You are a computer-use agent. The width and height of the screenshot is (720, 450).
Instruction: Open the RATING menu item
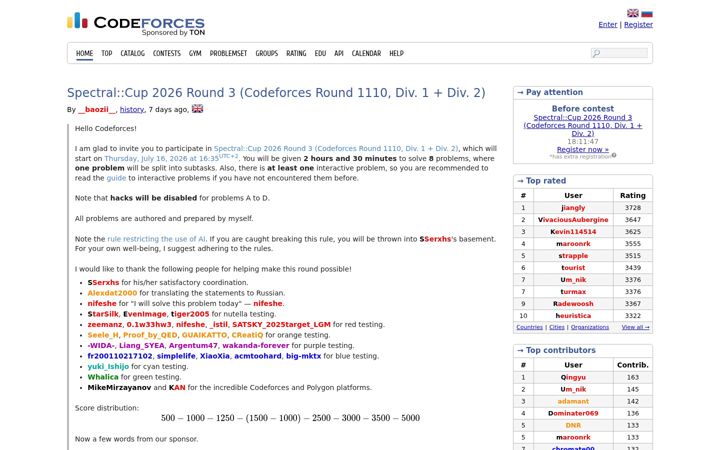(296, 53)
